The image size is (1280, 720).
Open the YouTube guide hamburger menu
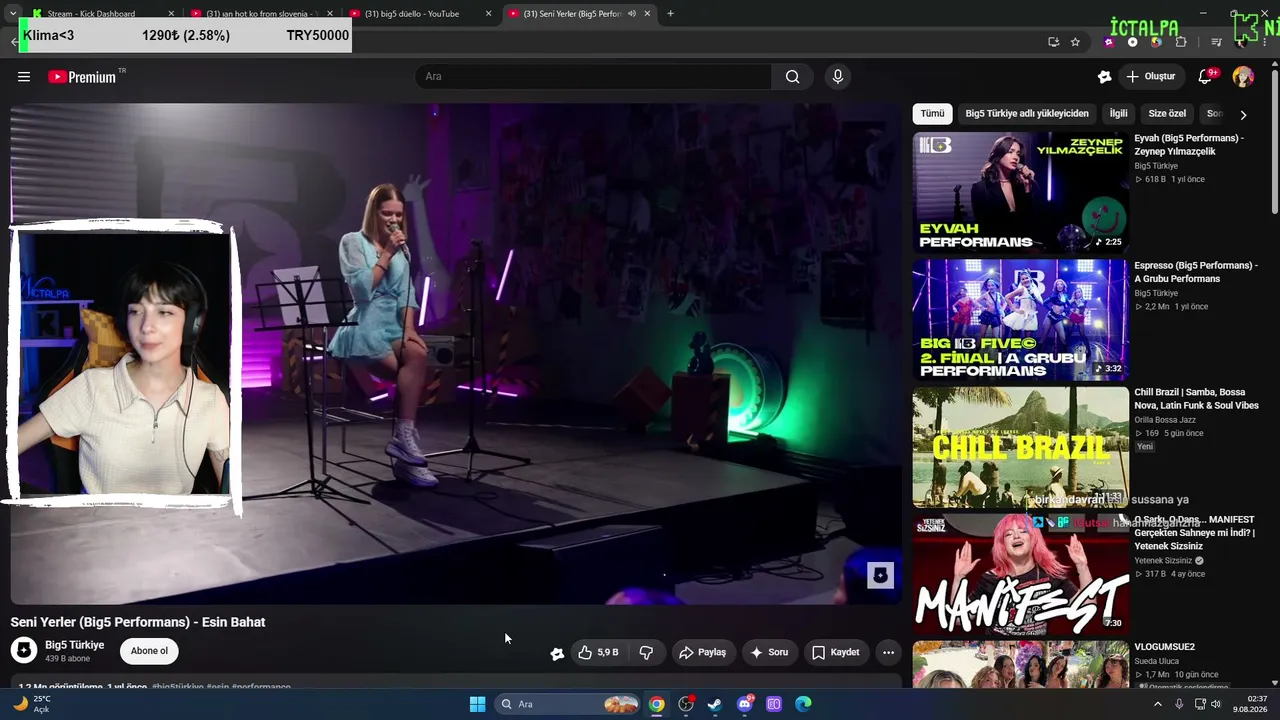click(24, 77)
